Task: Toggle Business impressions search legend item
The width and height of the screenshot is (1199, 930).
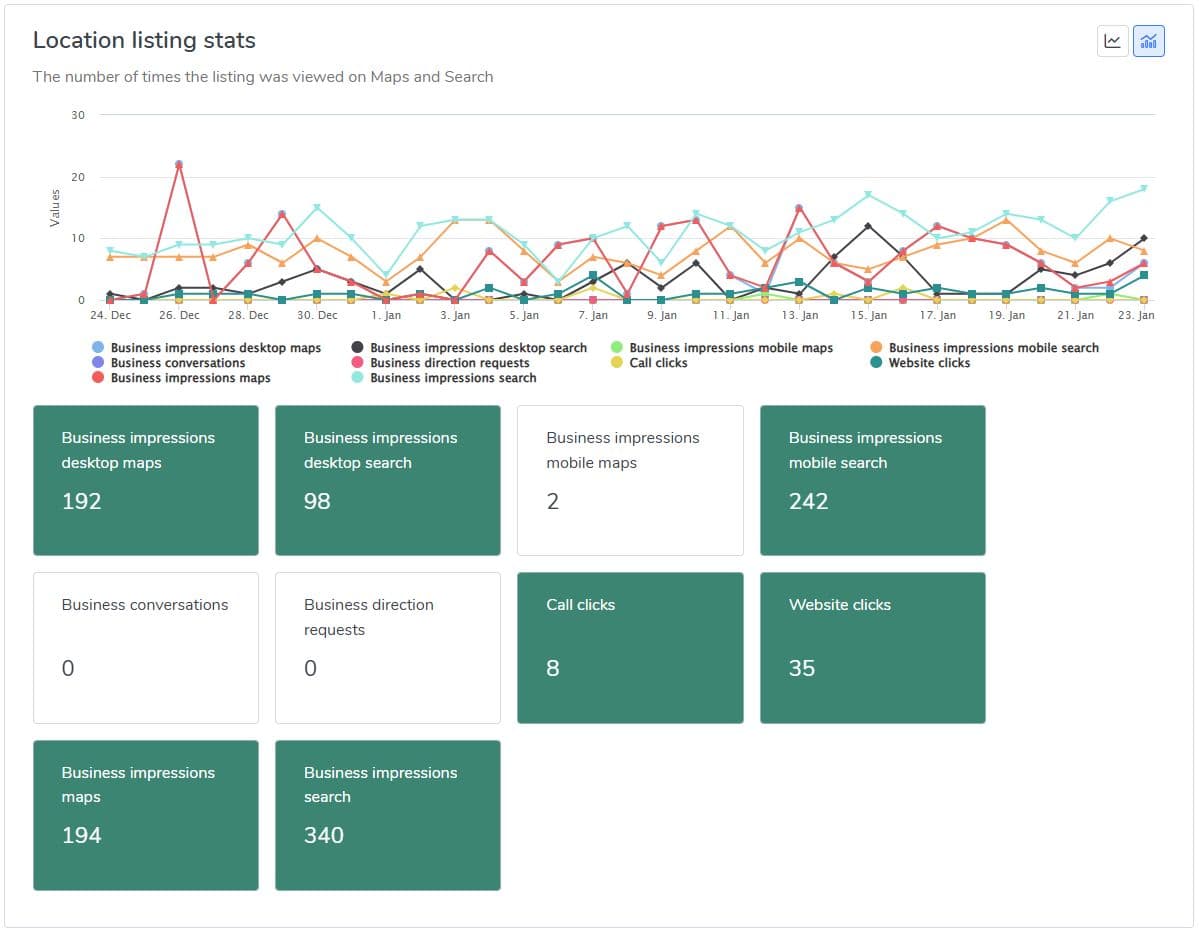Action: (x=444, y=378)
